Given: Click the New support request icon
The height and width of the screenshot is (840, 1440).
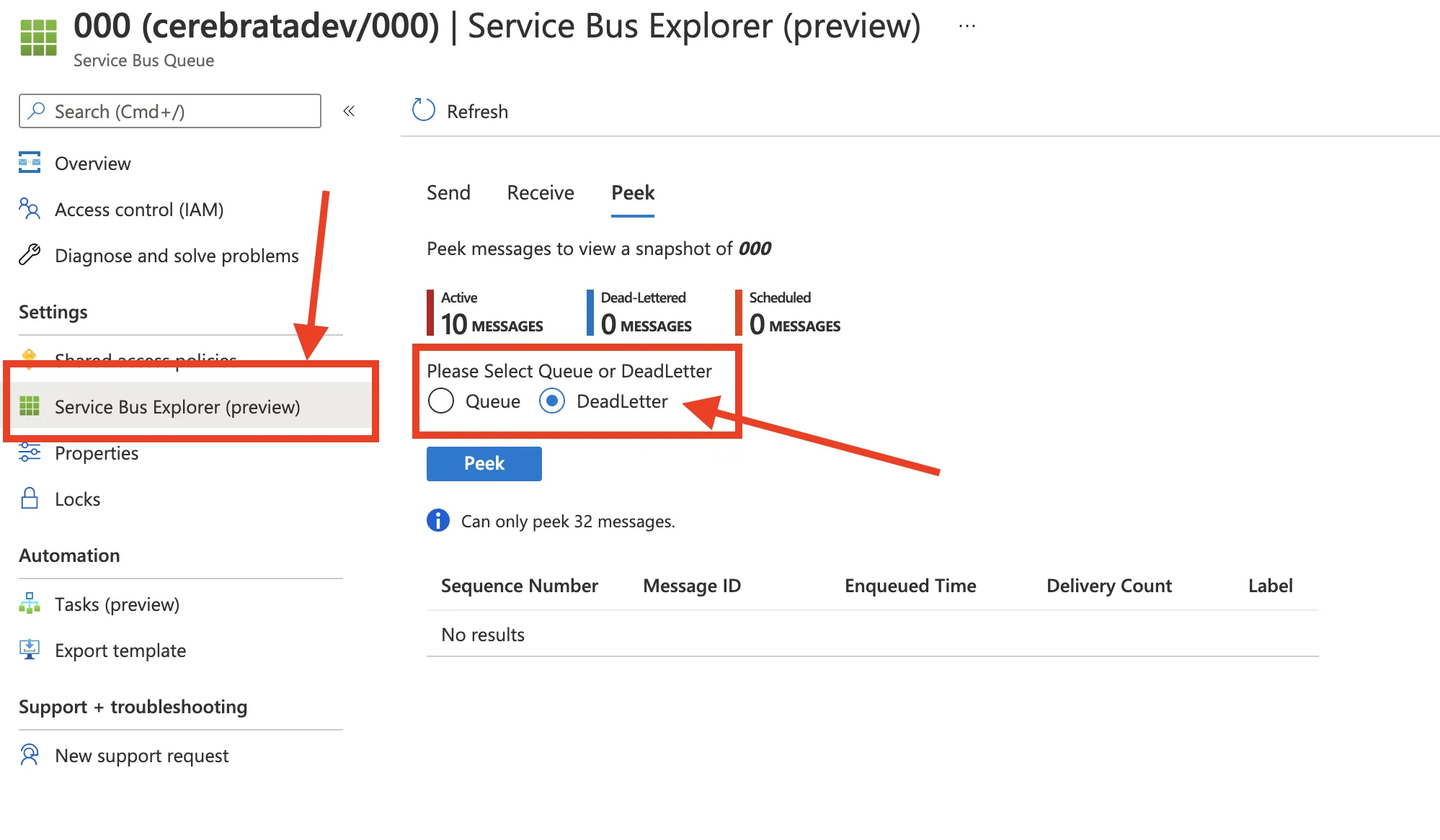Looking at the screenshot, I should pyautogui.click(x=30, y=755).
